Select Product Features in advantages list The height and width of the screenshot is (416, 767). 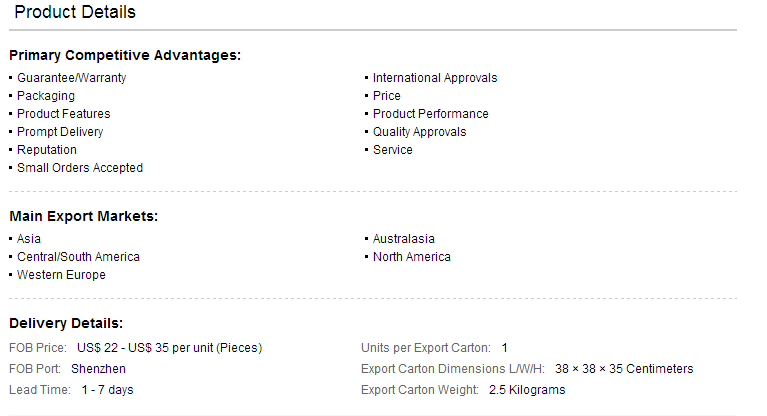[64, 114]
